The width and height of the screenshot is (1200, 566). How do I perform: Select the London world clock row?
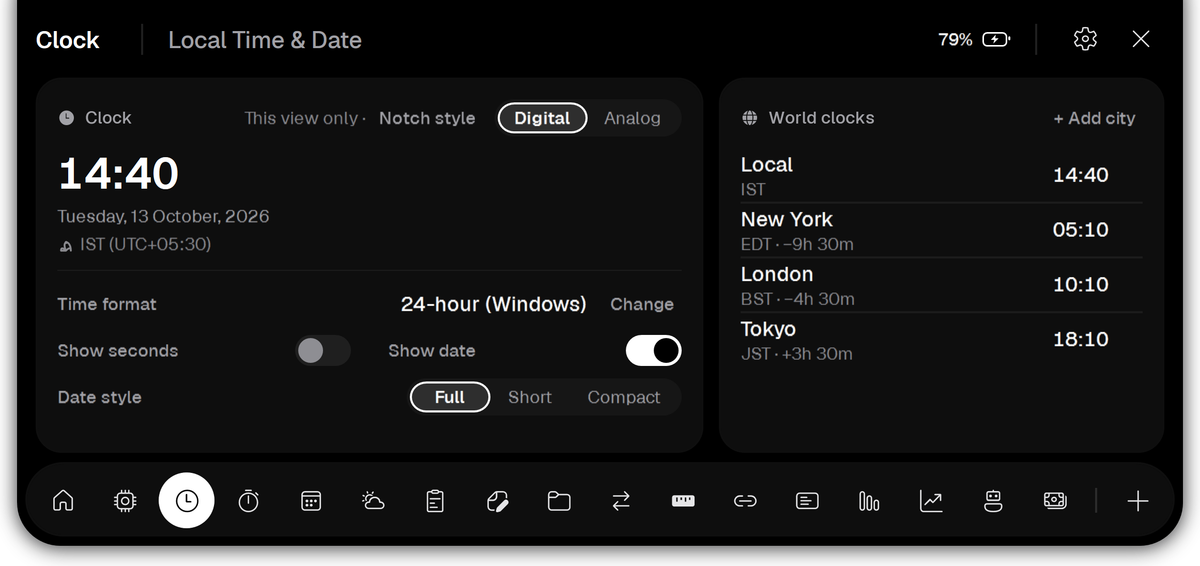click(x=941, y=285)
